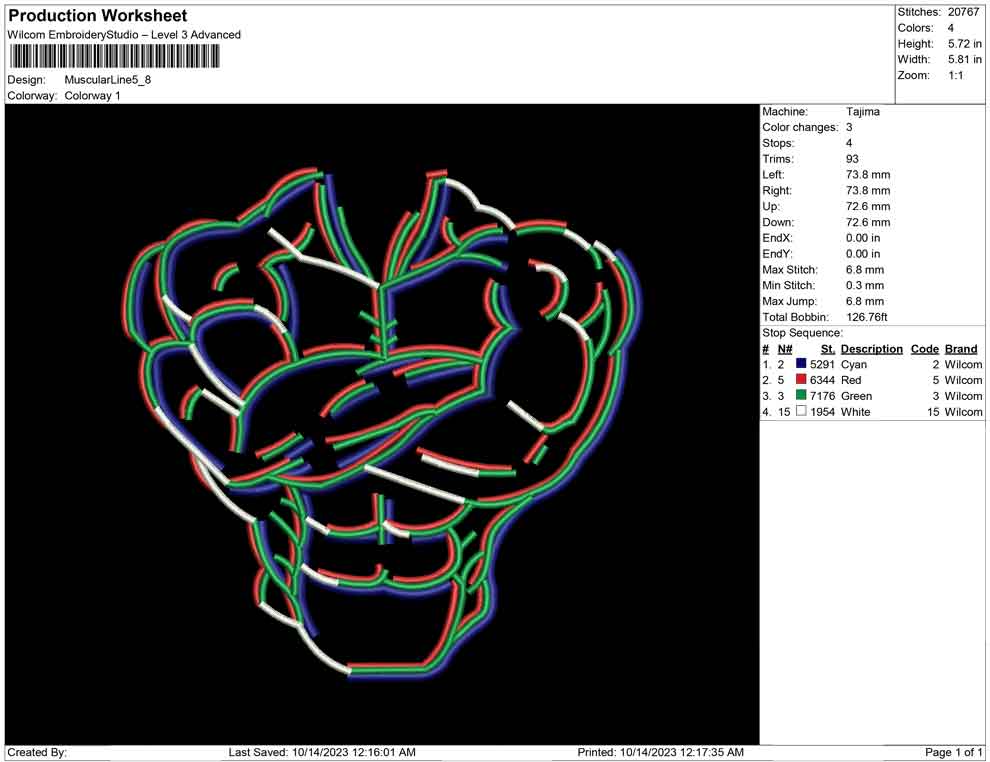
Task: Click the Width value '5.81 in'
Action: point(965,59)
